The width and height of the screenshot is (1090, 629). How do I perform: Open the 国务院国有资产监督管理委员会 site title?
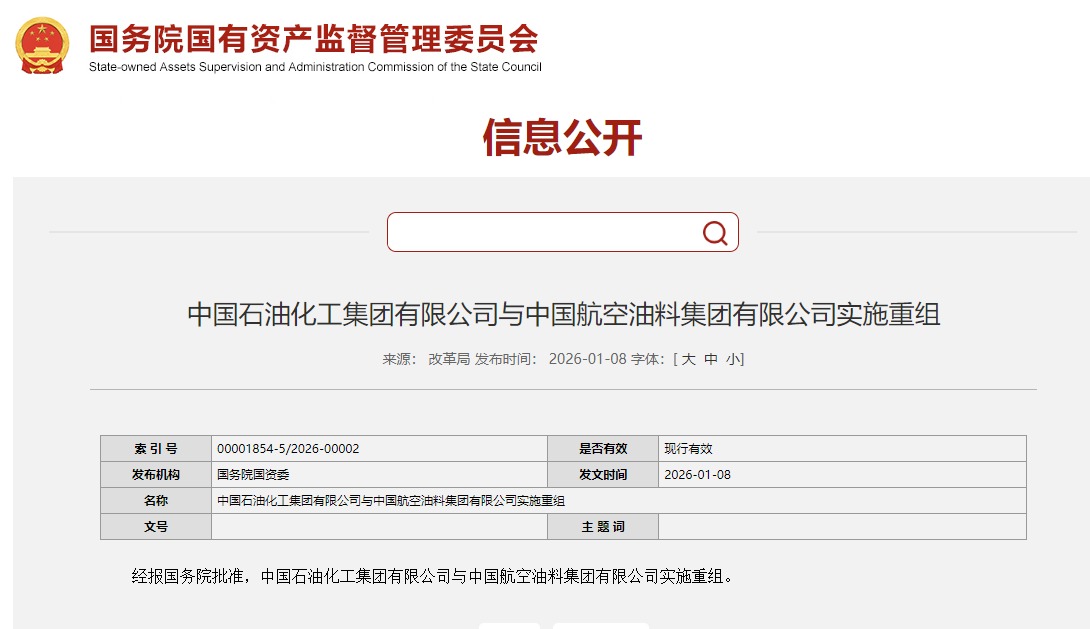pos(314,38)
